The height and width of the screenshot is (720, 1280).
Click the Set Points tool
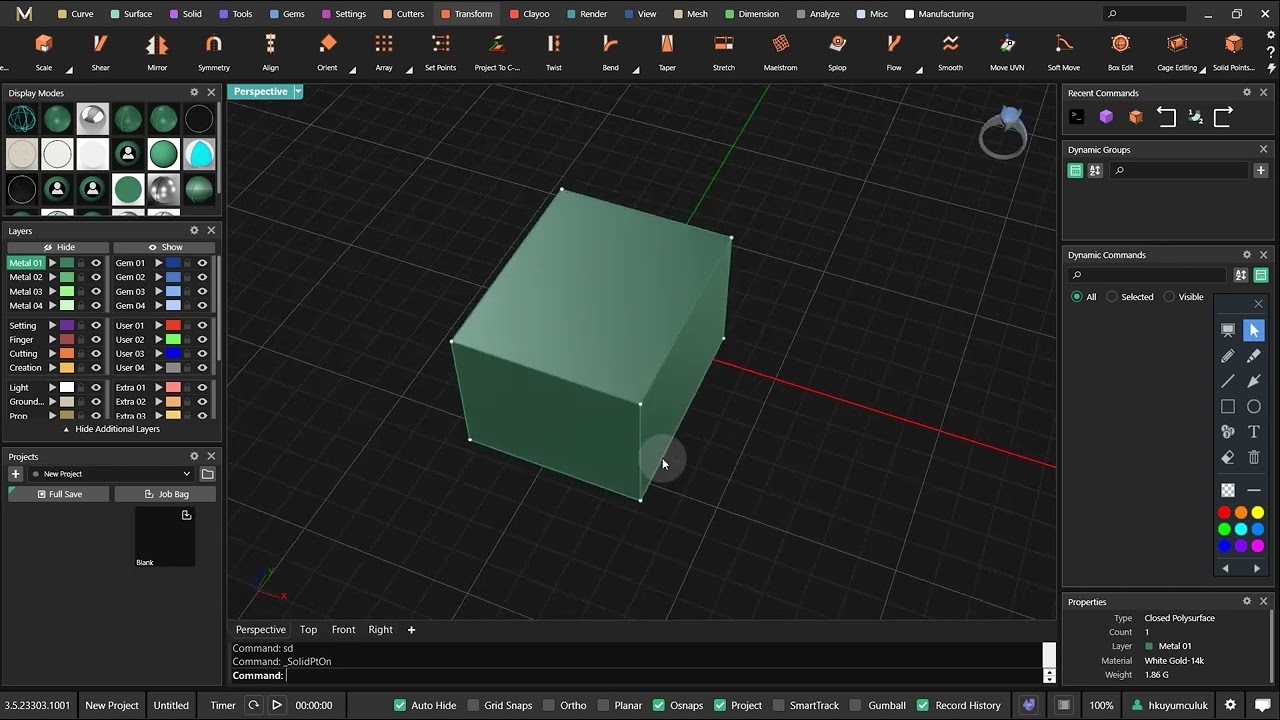pyautogui.click(x=440, y=51)
